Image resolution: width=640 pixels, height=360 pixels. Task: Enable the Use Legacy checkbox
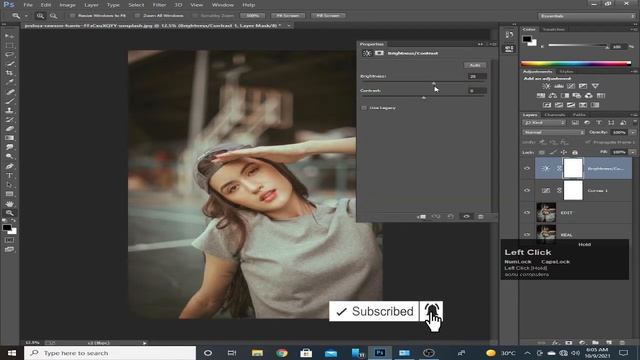pyautogui.click(x=364, y=108)
